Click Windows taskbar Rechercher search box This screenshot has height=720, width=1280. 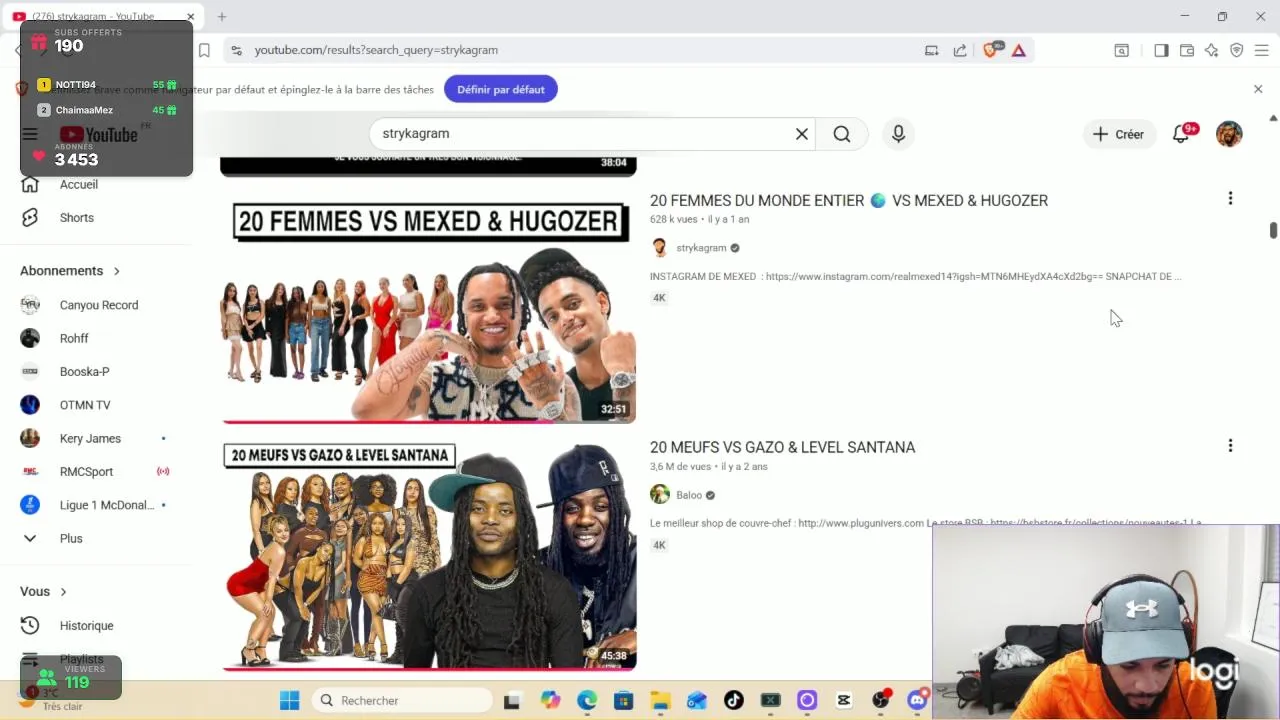pos(401,700)
